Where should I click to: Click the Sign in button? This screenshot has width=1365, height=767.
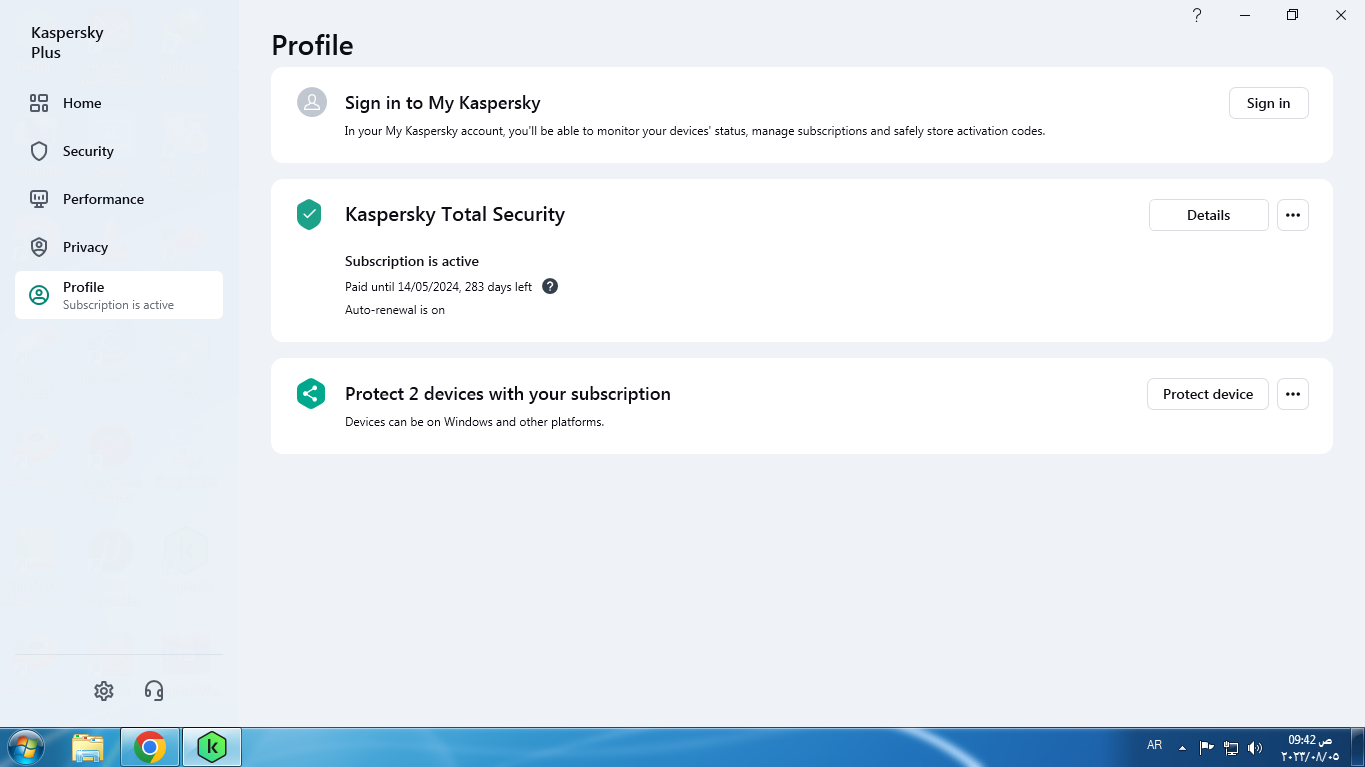click(1268, 103)
